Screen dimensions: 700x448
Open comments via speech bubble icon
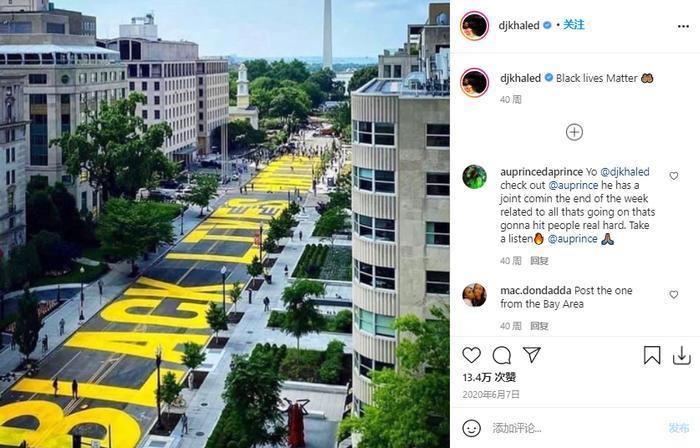pyautogui.click(x=502, y=355)
